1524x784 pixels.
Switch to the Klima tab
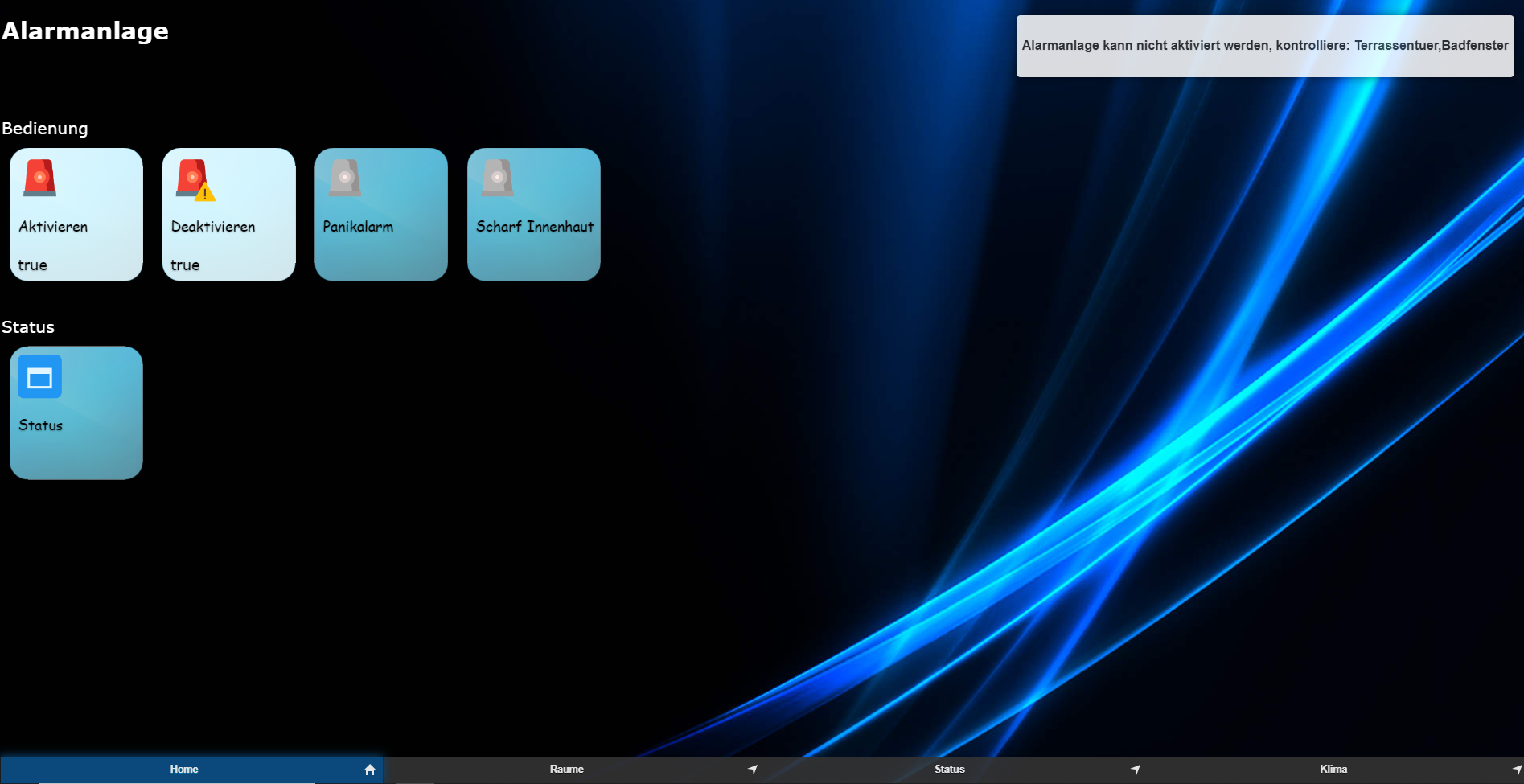(1336, 770)
